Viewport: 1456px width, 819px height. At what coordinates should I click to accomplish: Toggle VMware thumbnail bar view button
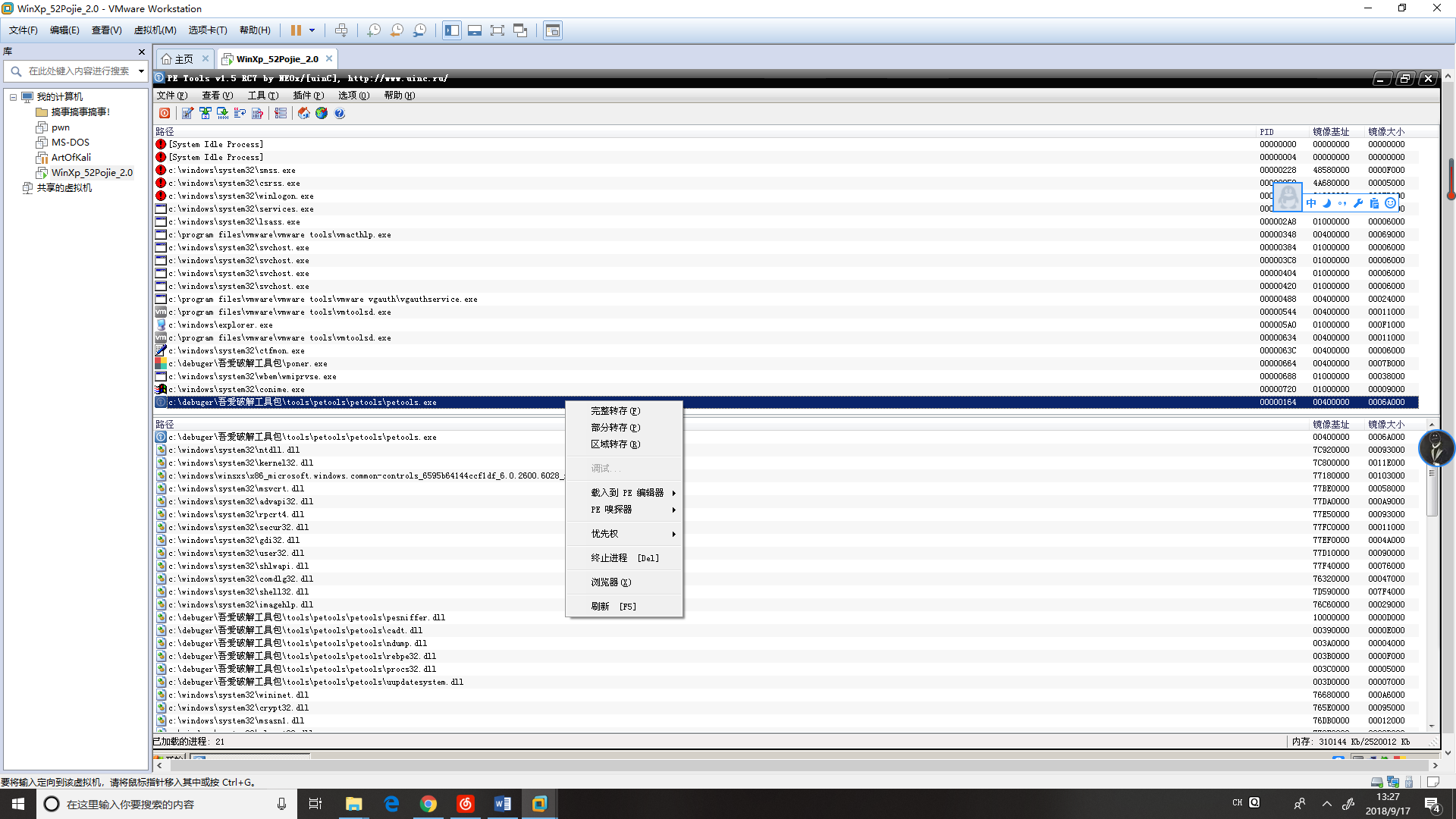[475, 30]
